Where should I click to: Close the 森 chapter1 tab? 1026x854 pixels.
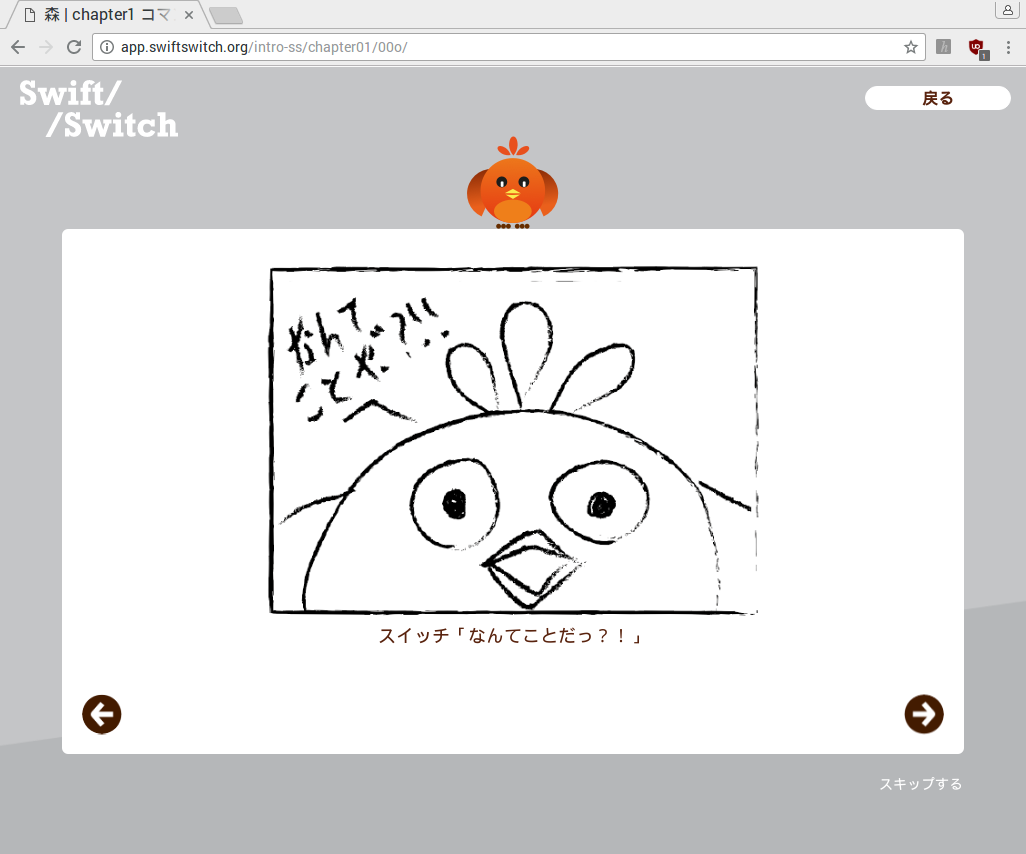point(190,16)
